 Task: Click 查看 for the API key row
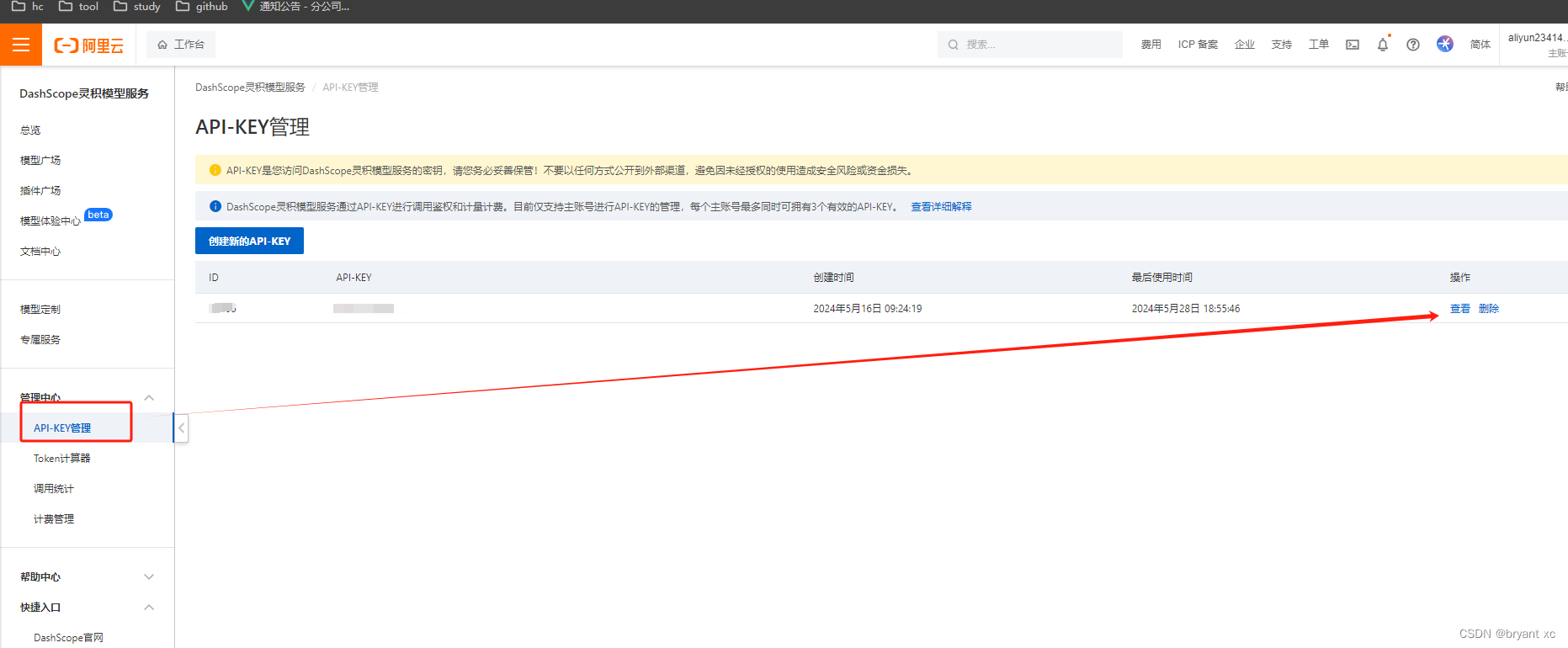pyautogui.click(x=1459, y=308)
